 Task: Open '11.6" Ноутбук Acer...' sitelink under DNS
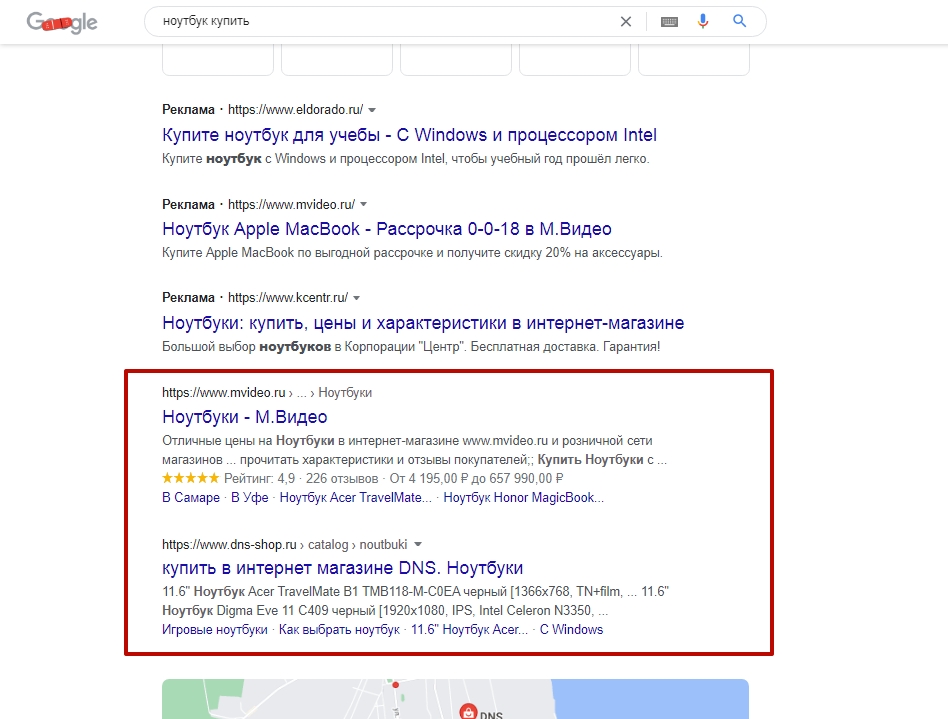(470, 630)
